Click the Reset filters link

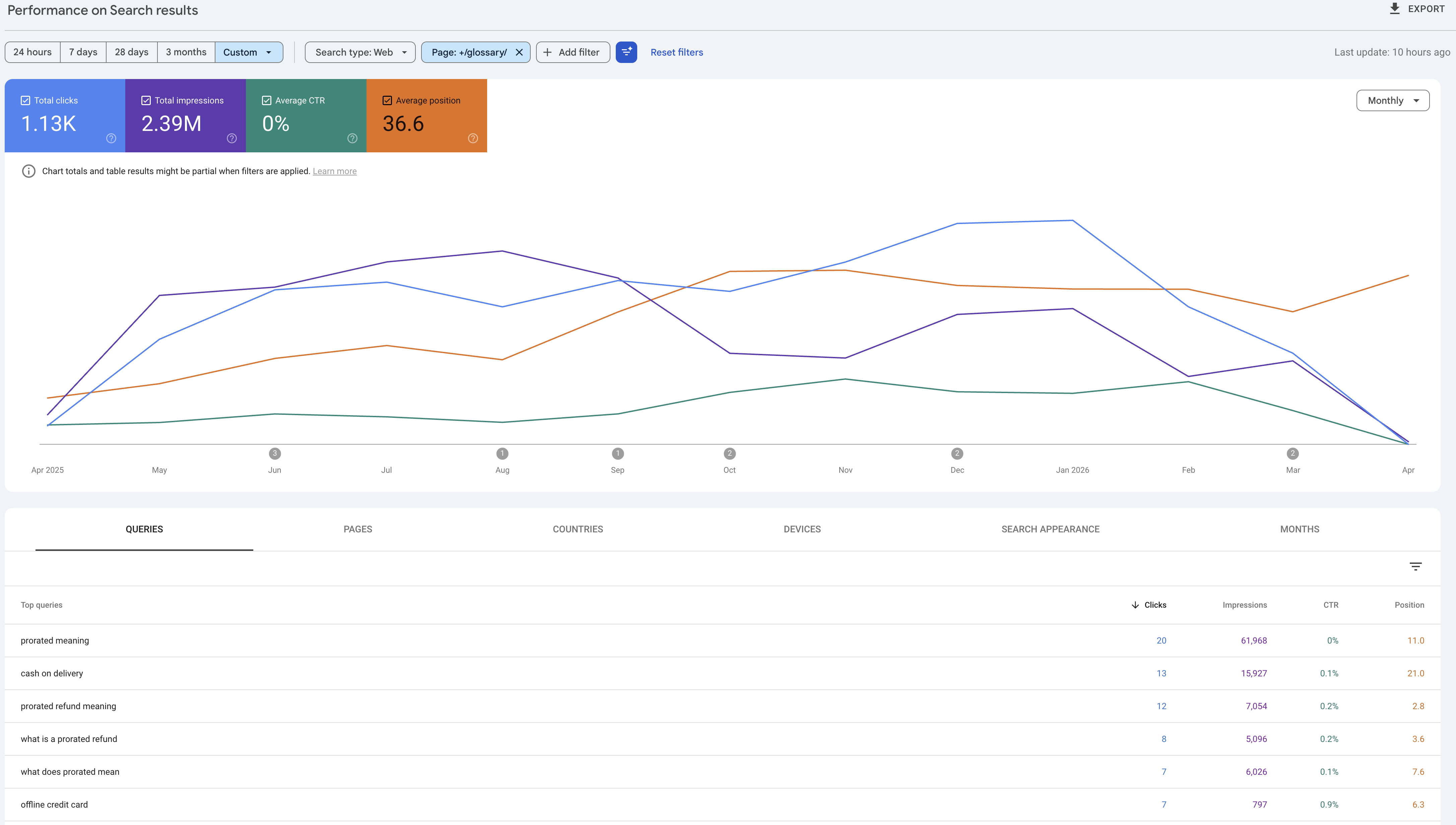(676, 52)
